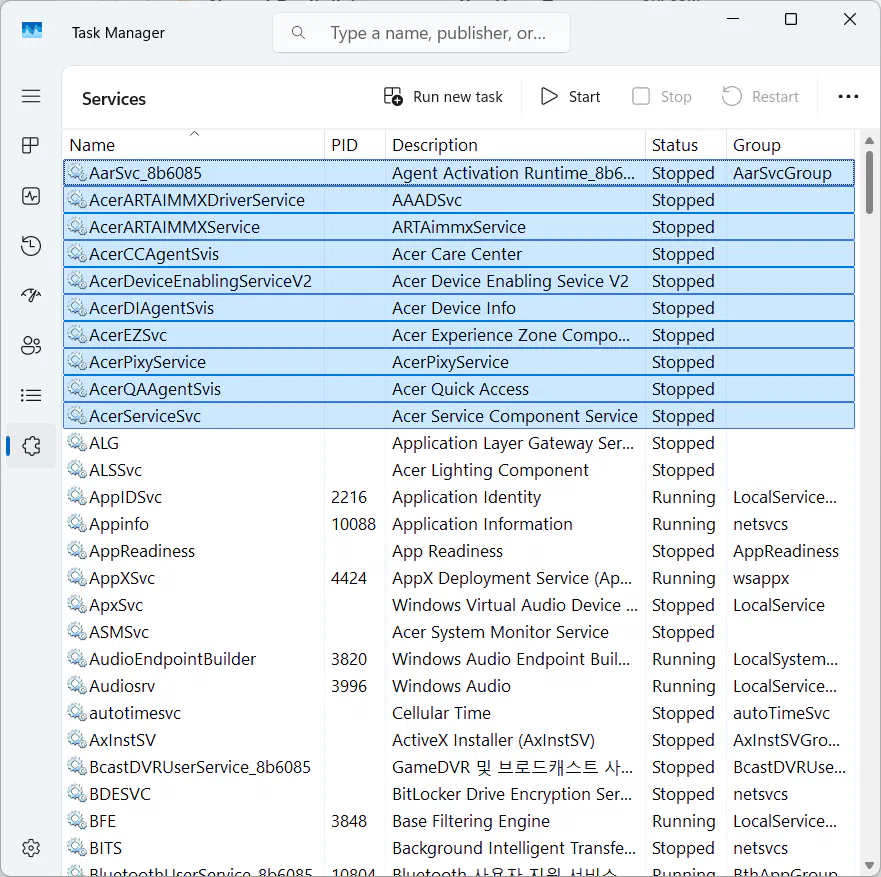Select the ApxSvc service row
This screenshot has height=877, width=881.
click(459, 605)
